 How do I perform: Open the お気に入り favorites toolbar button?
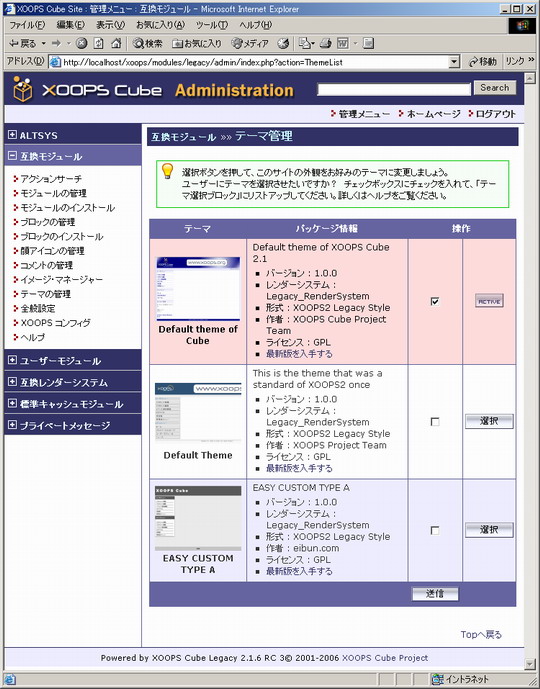pos(196,43)
